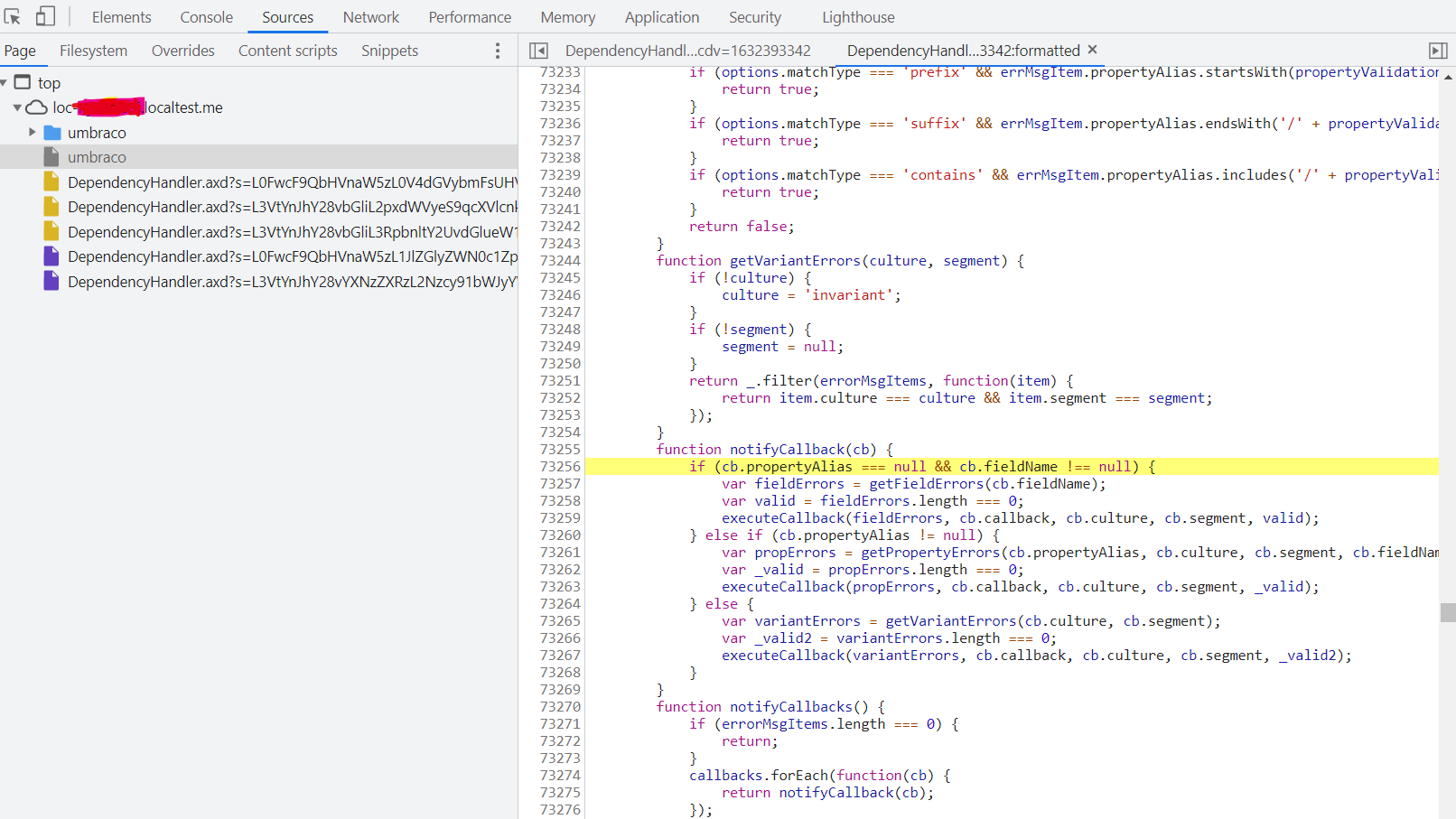Switch to the Filesystem pane
This screenshot has height=819, width=1456.
click(94, 51)
